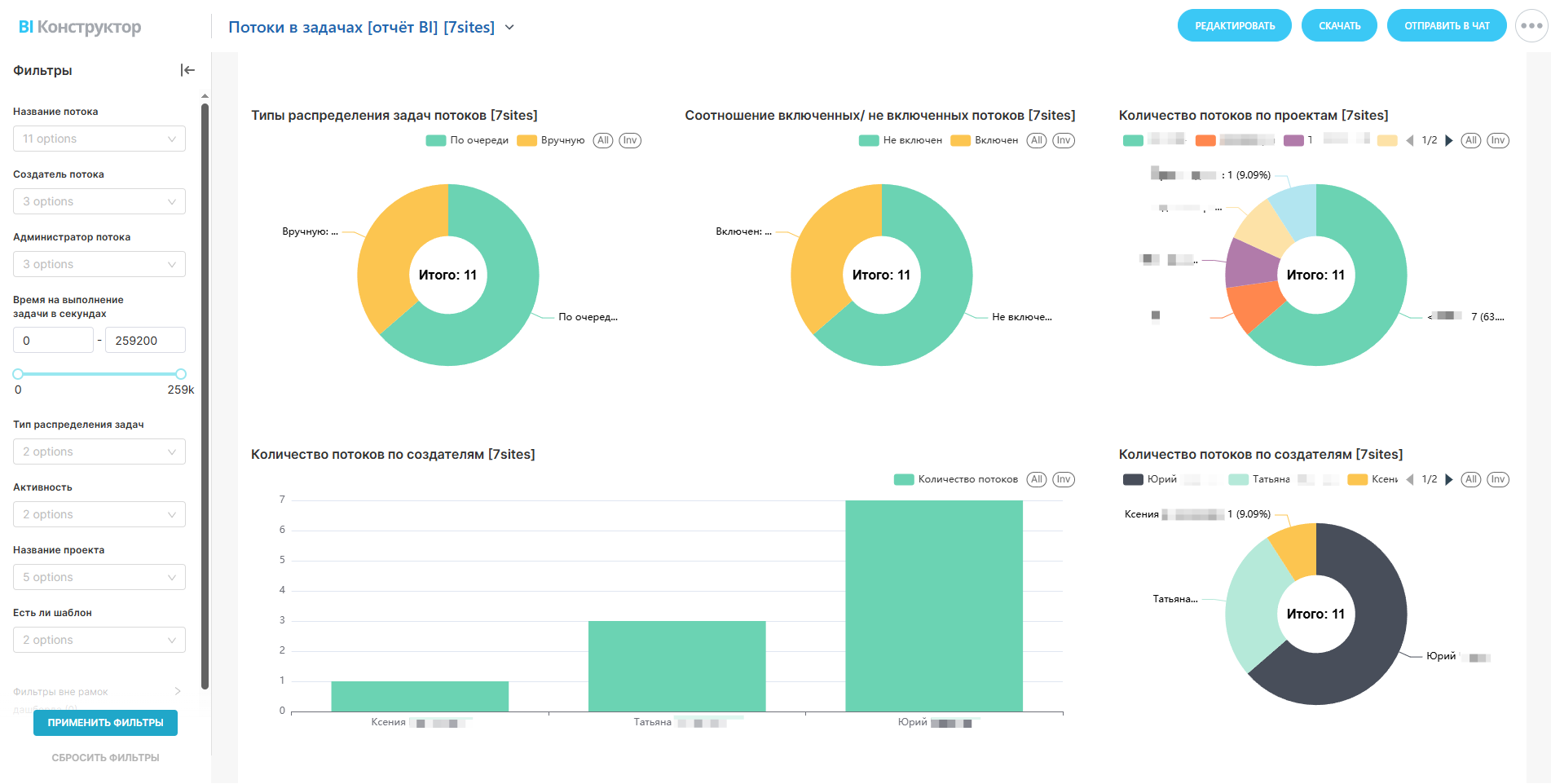This screenshot has height=784, width=1551.
Task: Open the 'Название потока' dropdown
Action: pyautogui.click(x=99, y=139)
